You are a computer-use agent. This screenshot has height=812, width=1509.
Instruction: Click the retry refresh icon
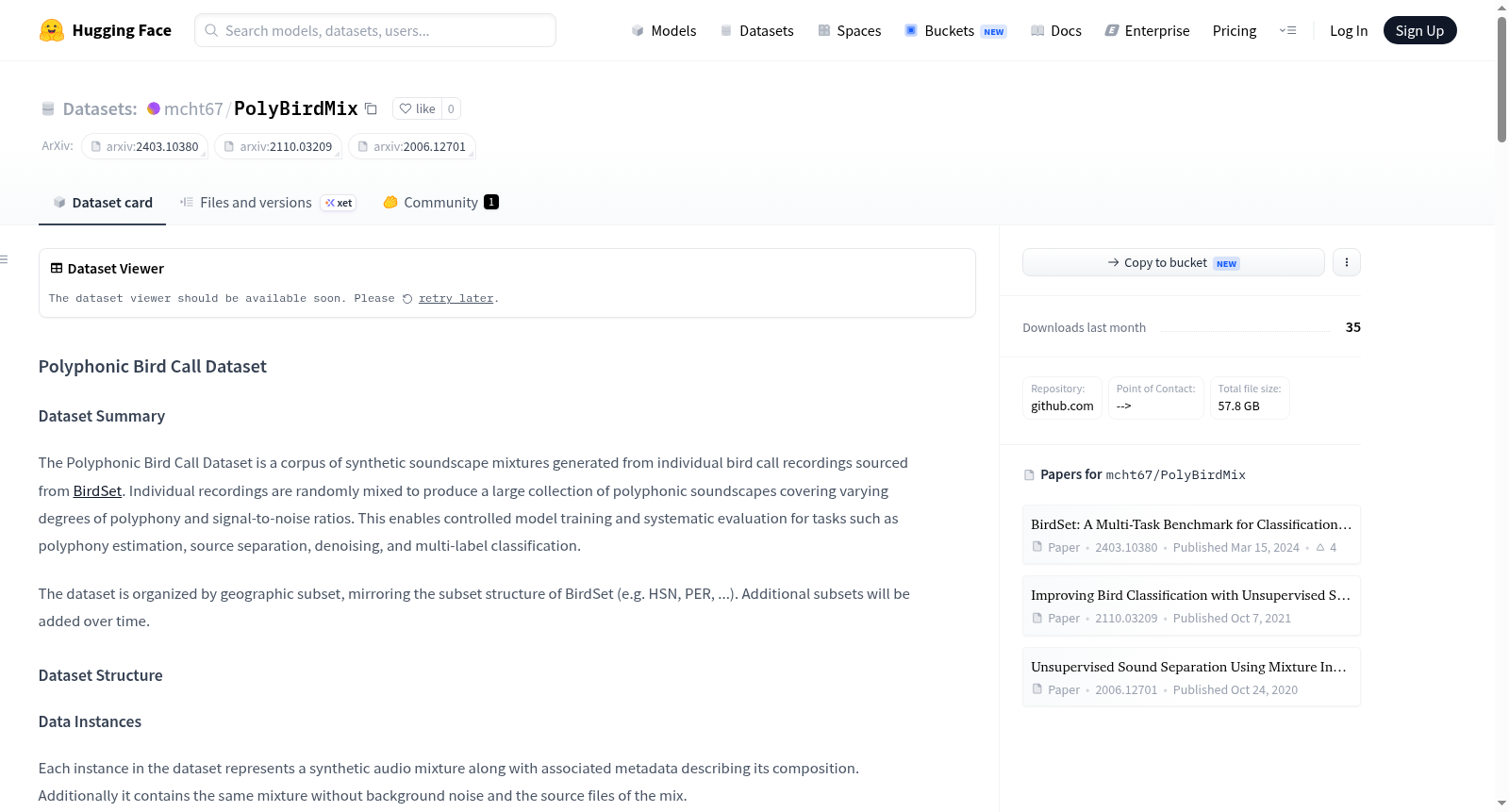407,299
